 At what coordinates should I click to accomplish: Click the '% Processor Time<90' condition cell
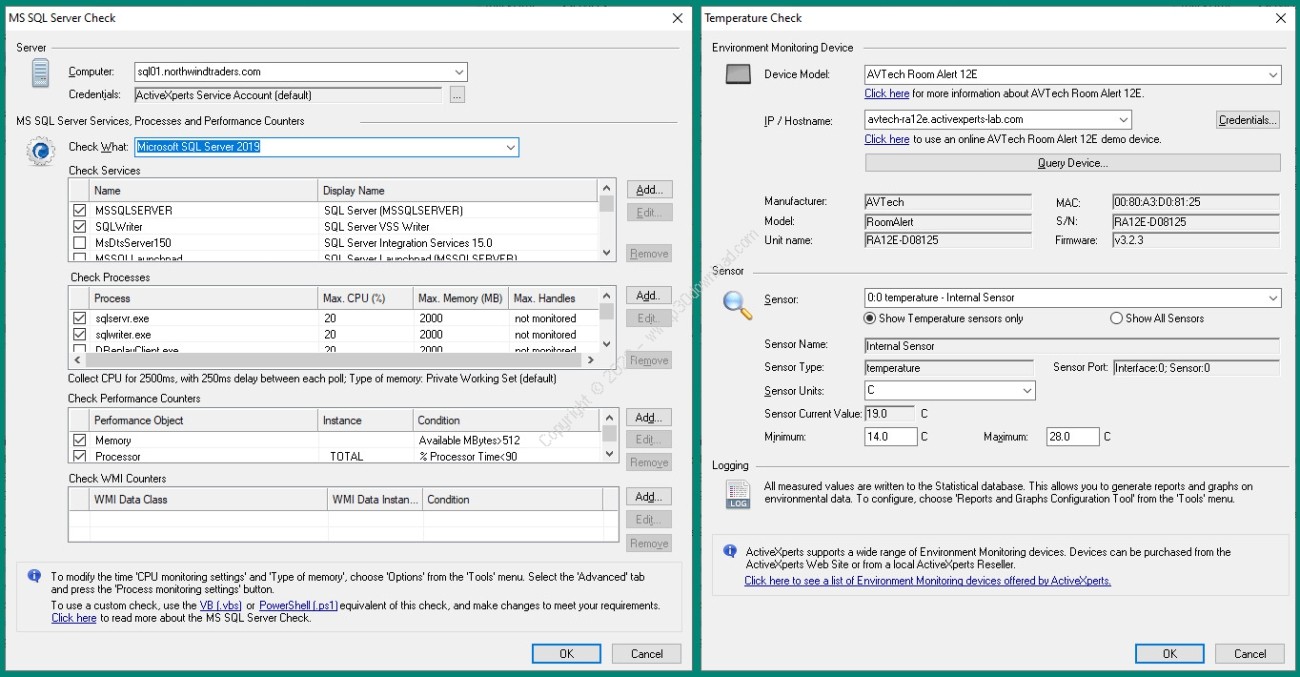[x=468, y=456]
